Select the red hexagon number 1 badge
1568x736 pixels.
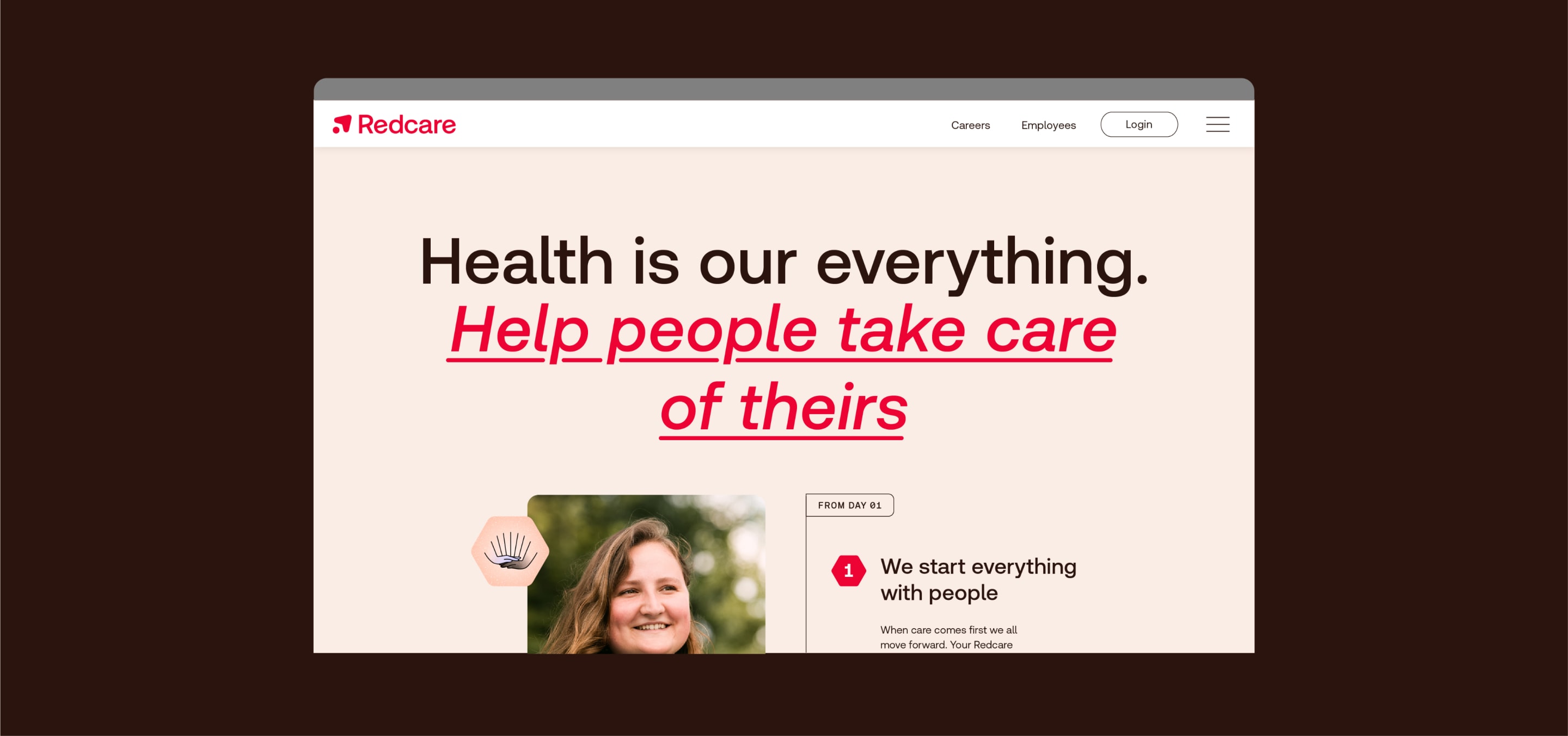pos(849,571)
